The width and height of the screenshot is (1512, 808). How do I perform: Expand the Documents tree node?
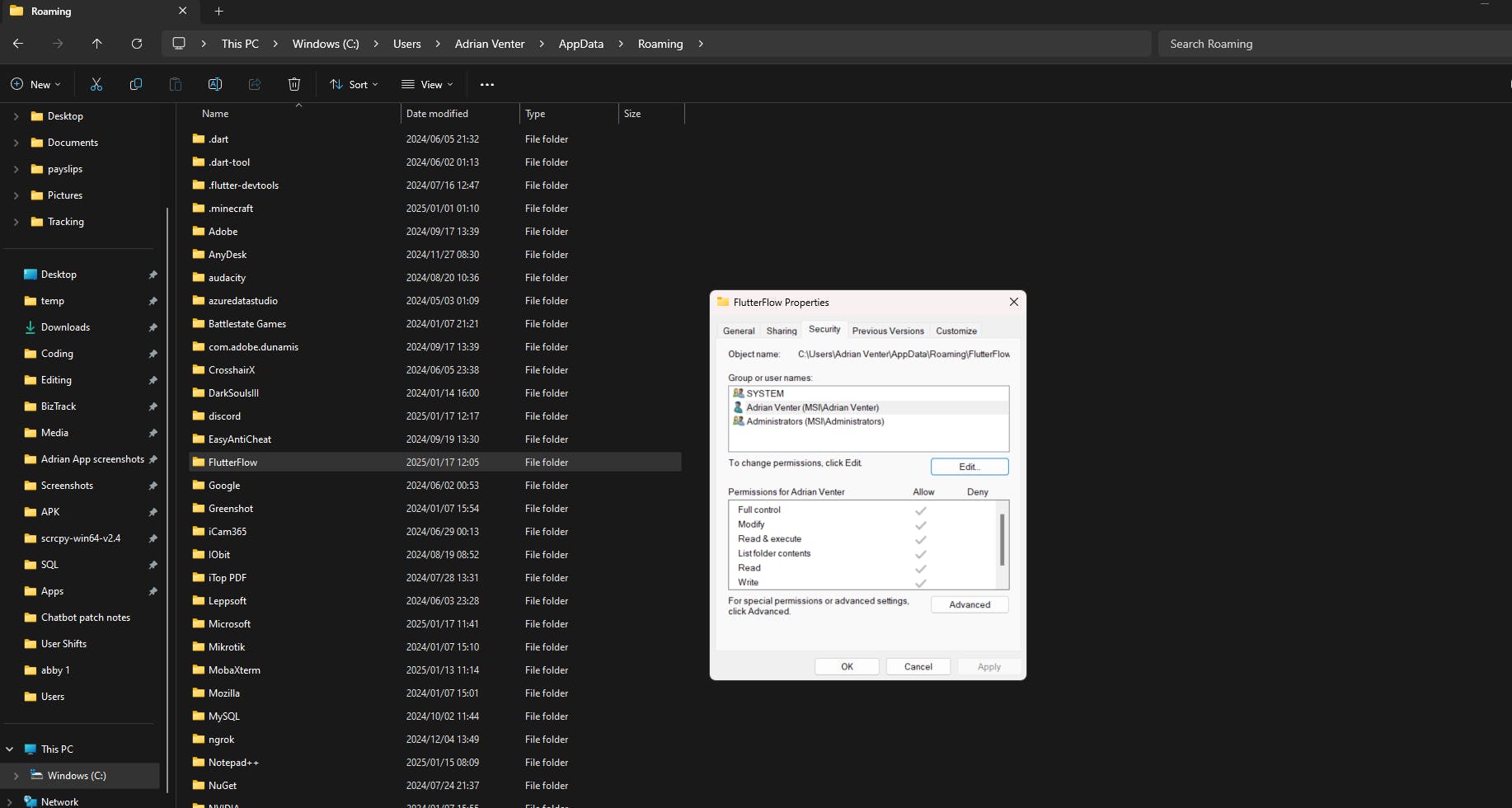[x=16, y=143]
